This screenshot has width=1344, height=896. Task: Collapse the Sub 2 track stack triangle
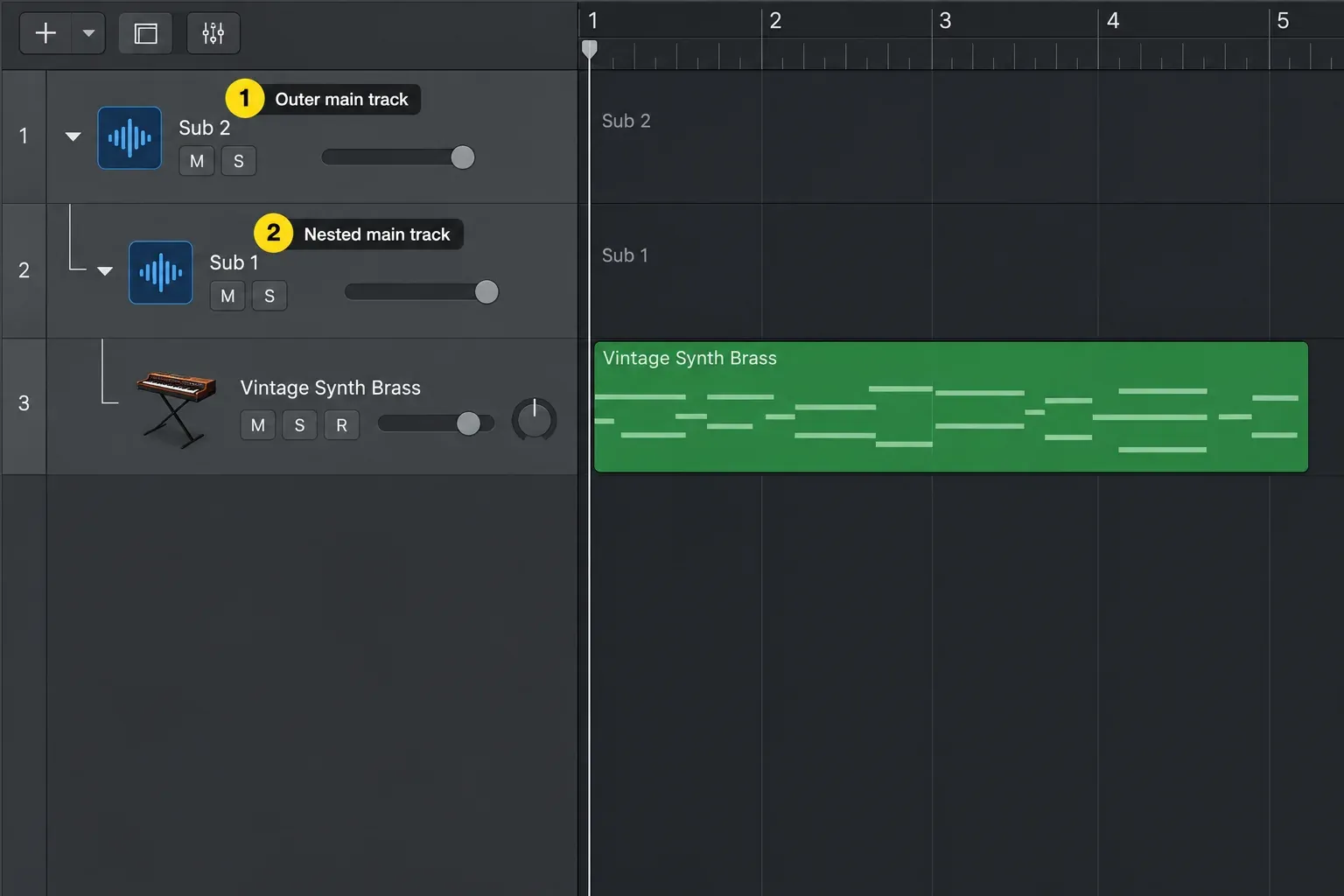click(73, 136)
